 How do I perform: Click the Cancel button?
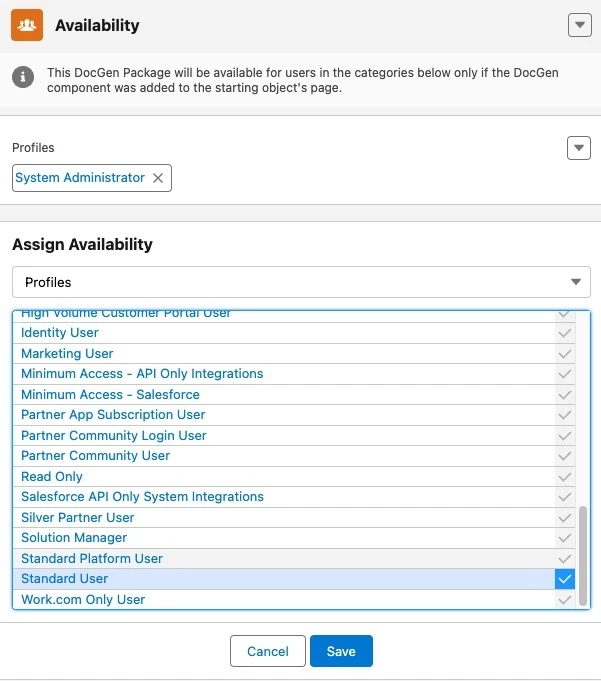pos(268,651)
